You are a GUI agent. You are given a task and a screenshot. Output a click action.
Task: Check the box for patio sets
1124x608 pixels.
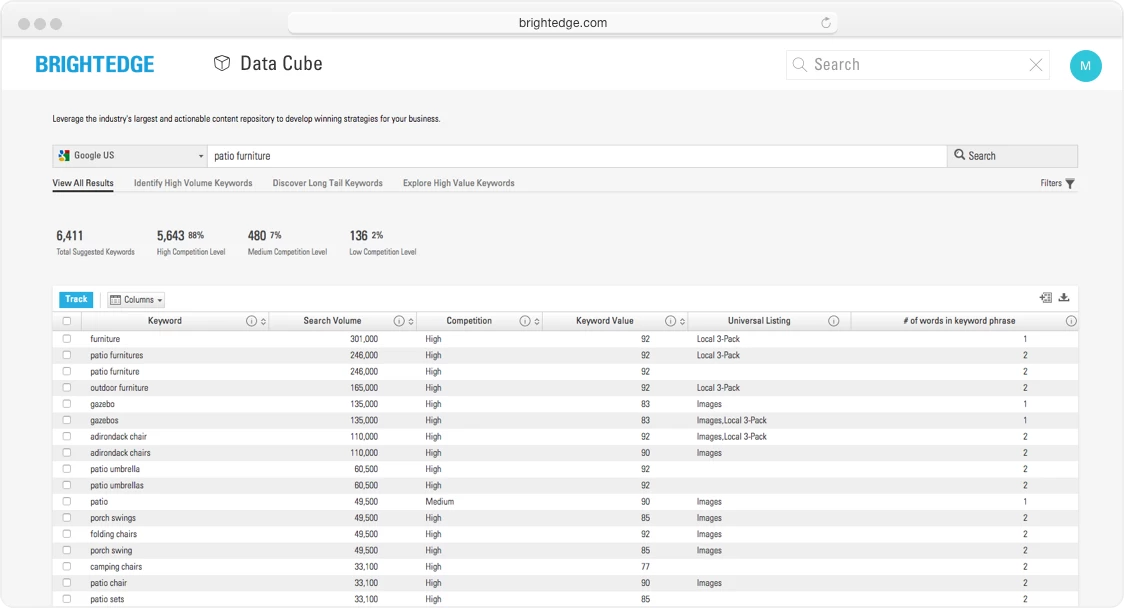67,599
